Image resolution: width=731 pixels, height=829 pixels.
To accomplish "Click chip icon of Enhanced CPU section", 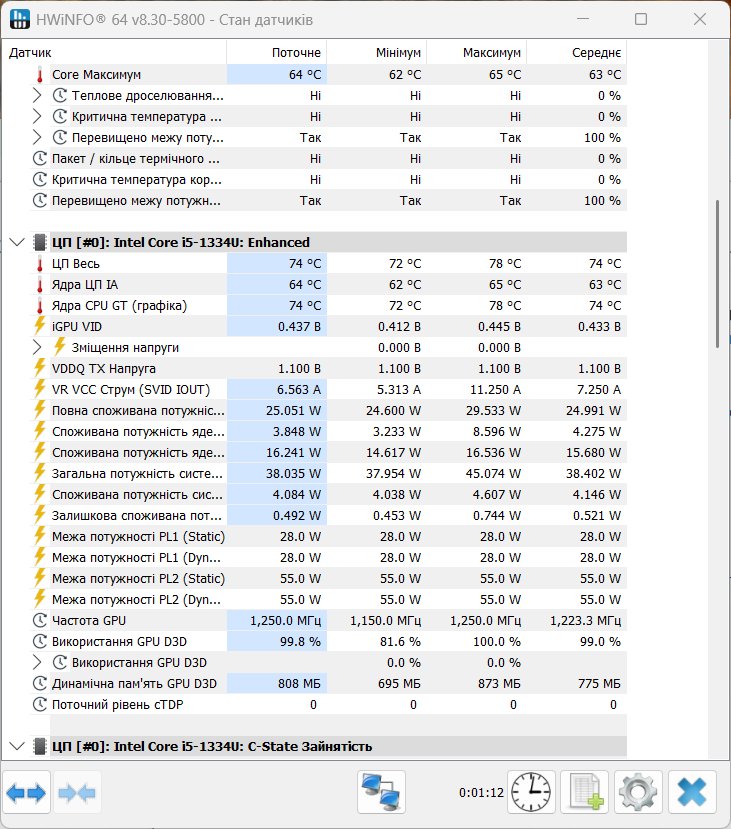I will (40, 242).
